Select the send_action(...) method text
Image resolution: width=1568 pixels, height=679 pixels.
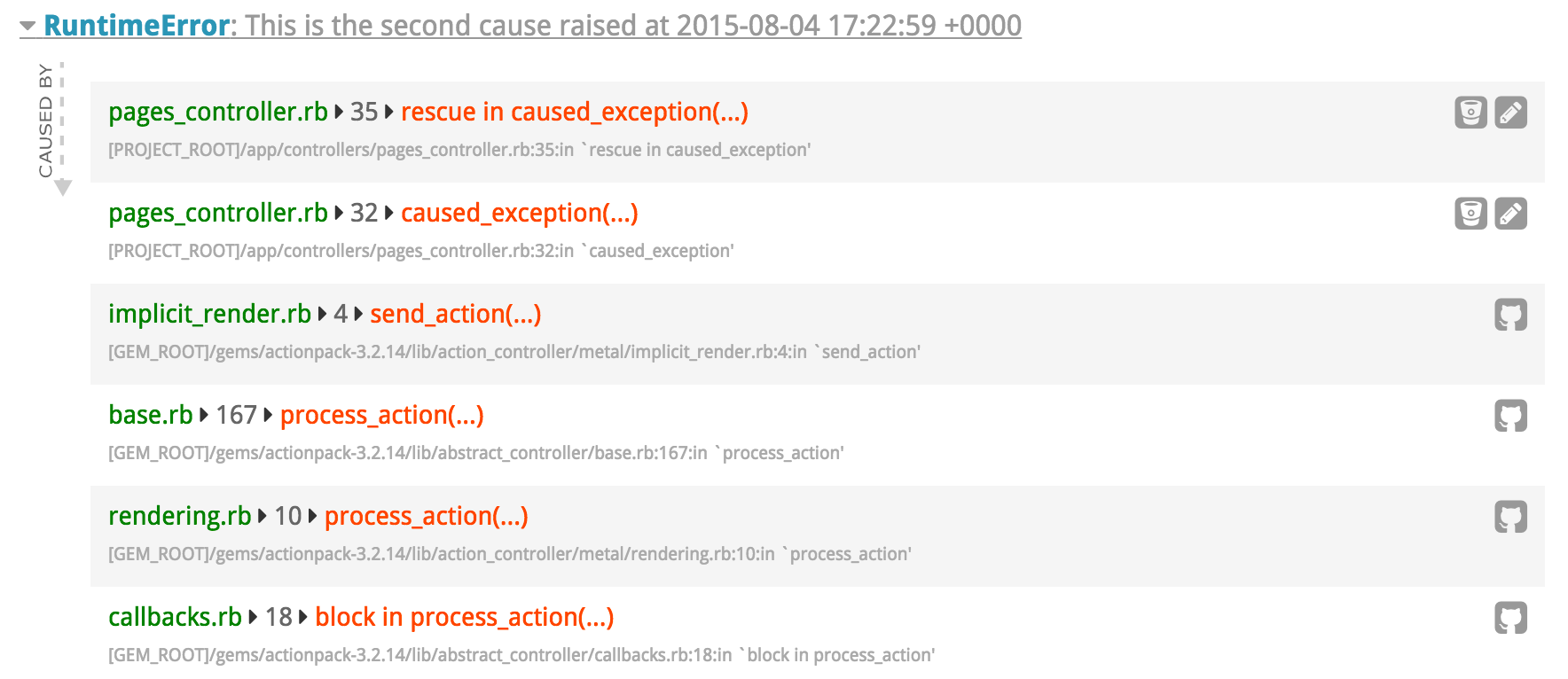(455, 315)
